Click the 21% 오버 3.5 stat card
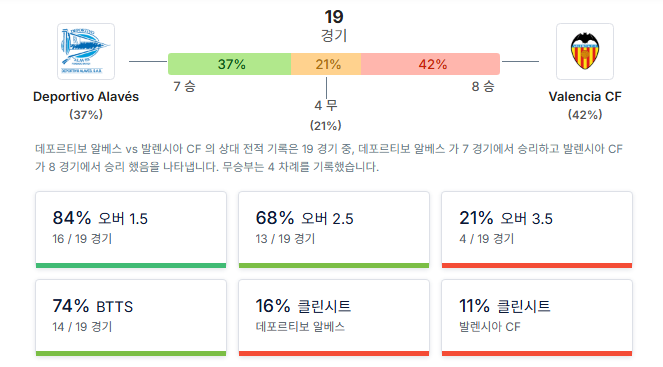The image size is (663, 367). point(537,230)
